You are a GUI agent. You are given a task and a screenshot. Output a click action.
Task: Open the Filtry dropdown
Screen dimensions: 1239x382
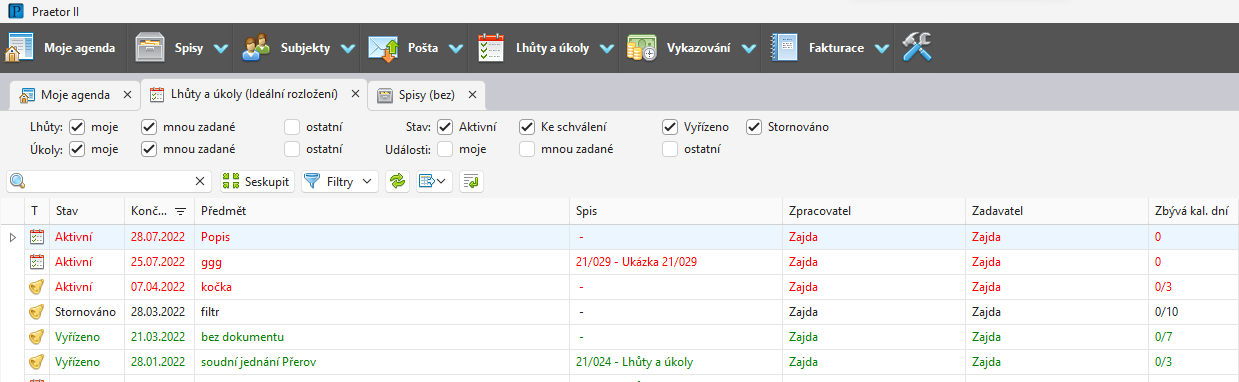point(340,181)
